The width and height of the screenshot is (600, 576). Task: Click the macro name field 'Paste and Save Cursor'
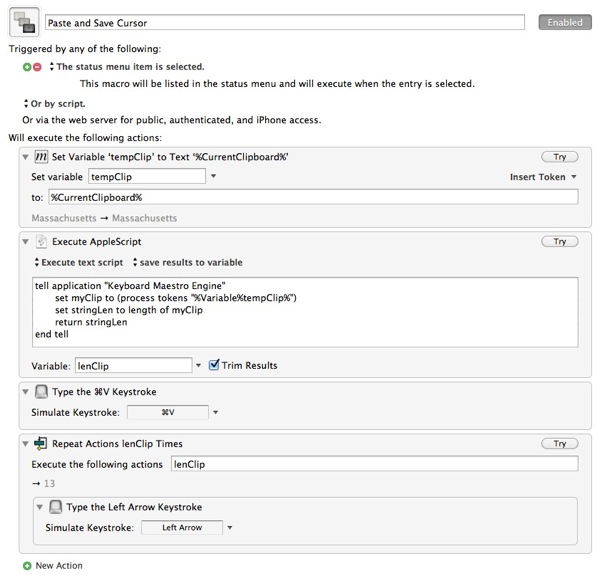(285, 23)
